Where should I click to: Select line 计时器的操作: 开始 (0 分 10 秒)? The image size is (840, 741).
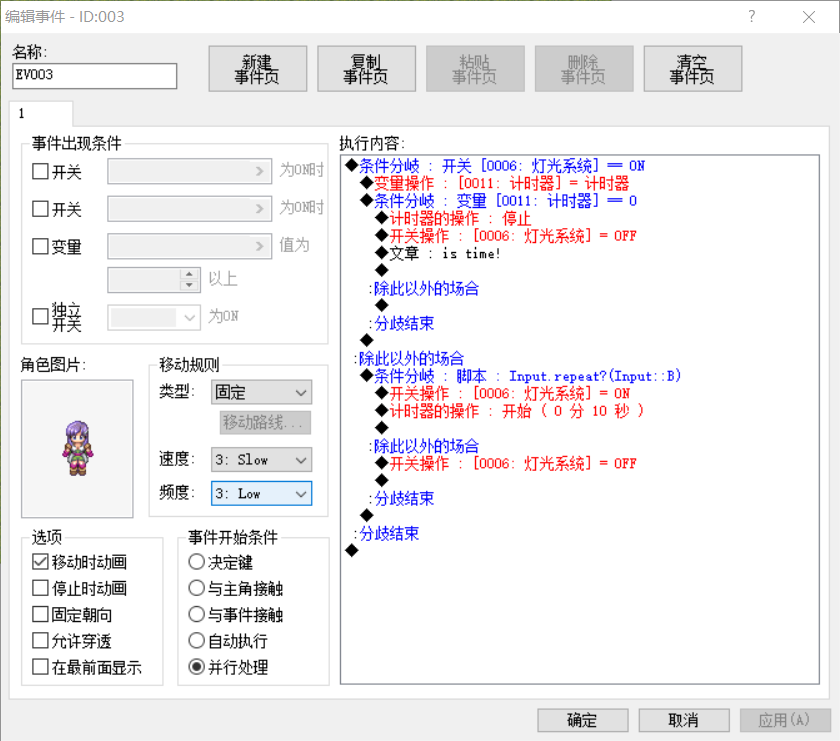click(x=509, y=411)
